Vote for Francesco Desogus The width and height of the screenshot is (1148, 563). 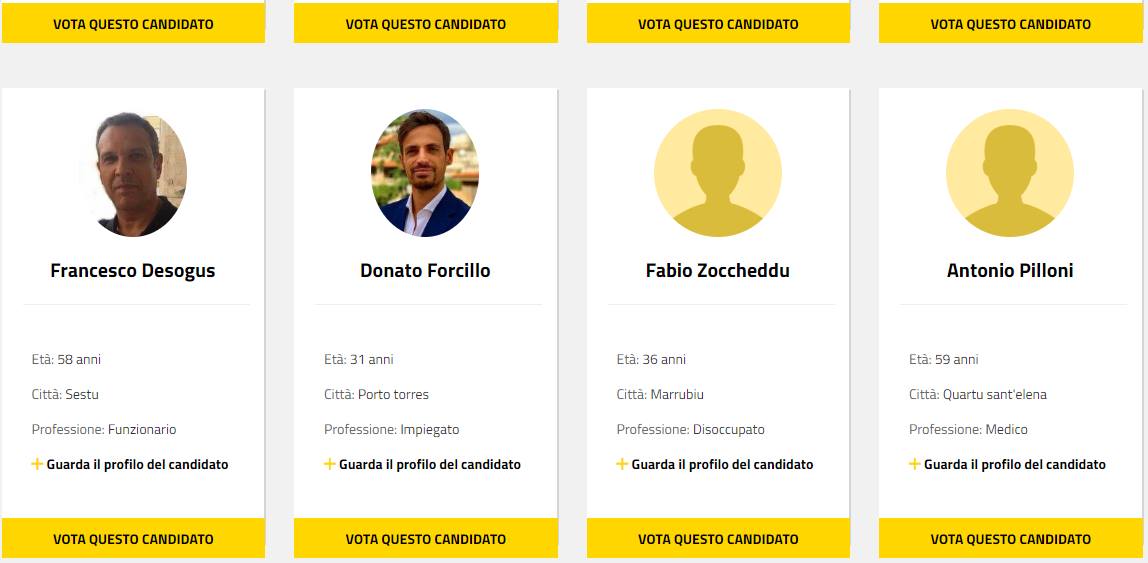click(x=133, y=538)
